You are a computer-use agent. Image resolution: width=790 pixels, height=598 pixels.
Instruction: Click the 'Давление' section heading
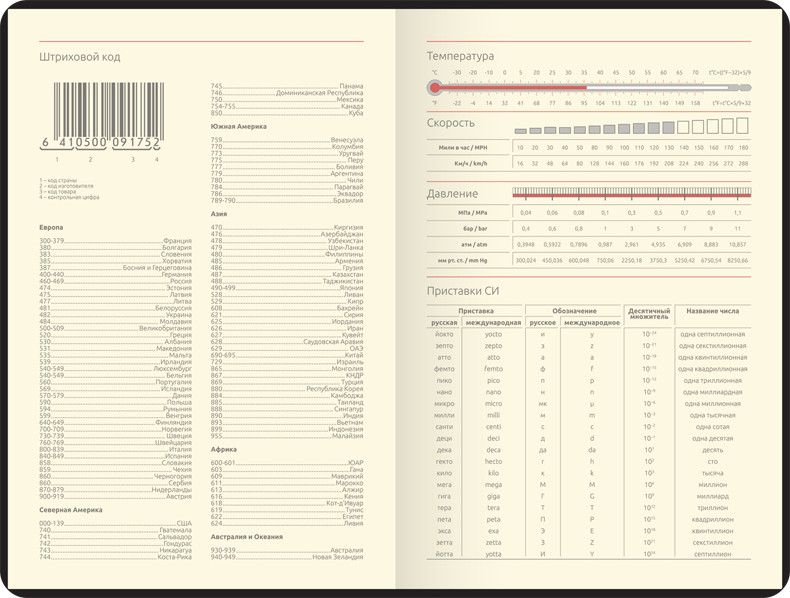pyautogui.click(x=453, y=193)
